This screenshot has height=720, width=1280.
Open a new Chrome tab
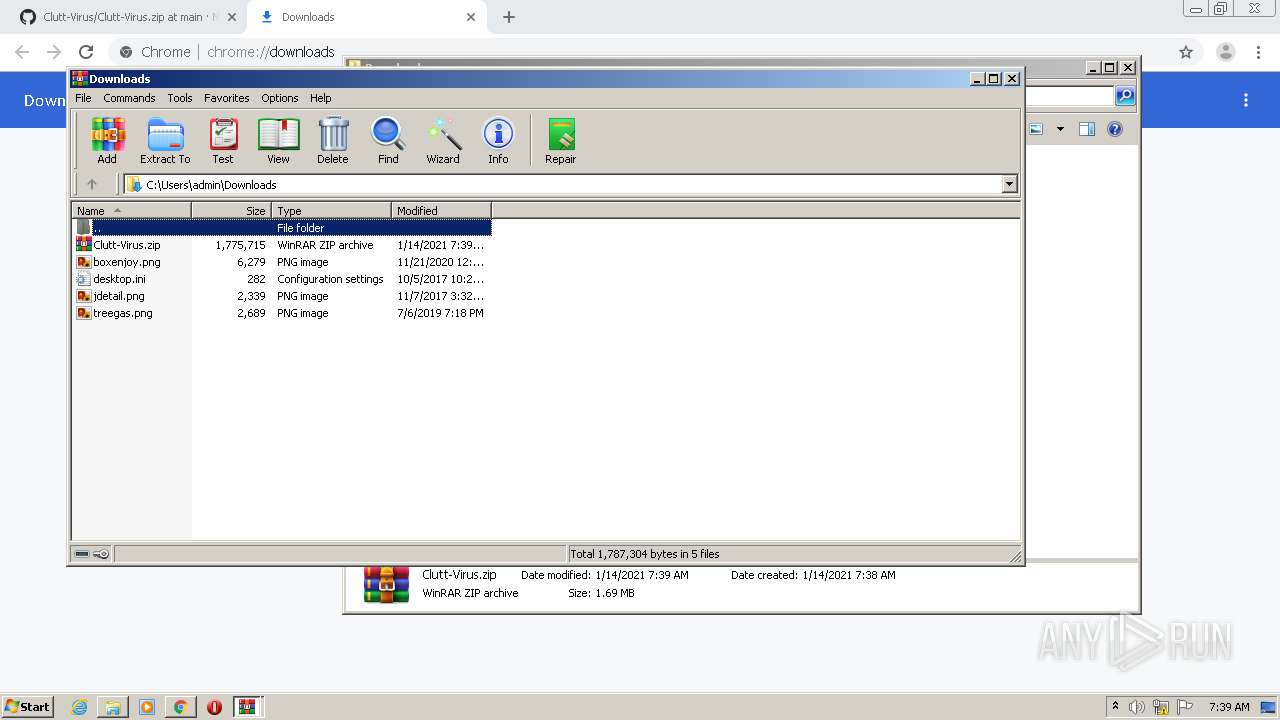pyautogui.click(x=509, y=17)
